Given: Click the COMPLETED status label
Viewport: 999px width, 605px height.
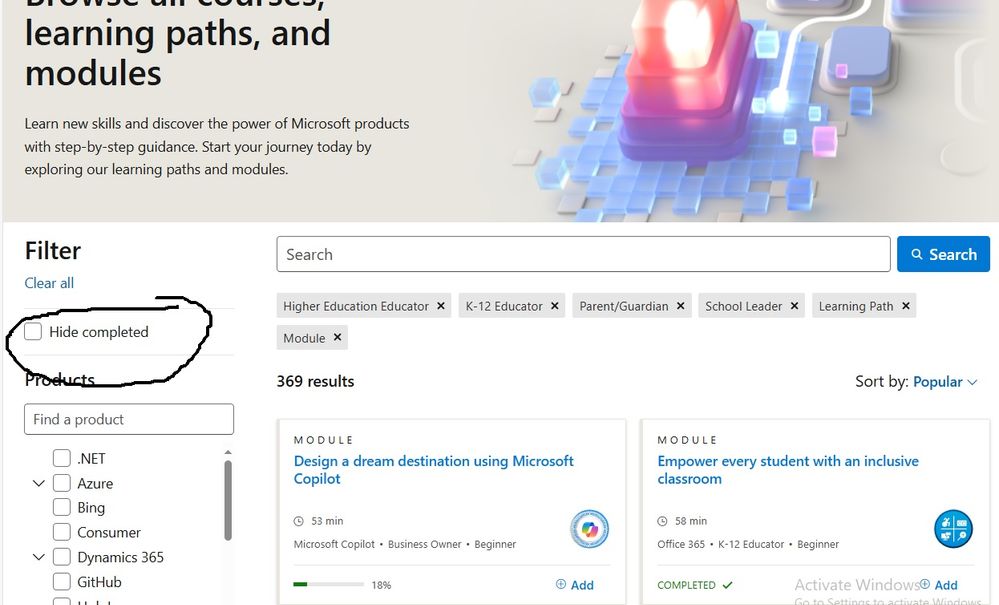Looking at the screenshot, I should 686,585.
